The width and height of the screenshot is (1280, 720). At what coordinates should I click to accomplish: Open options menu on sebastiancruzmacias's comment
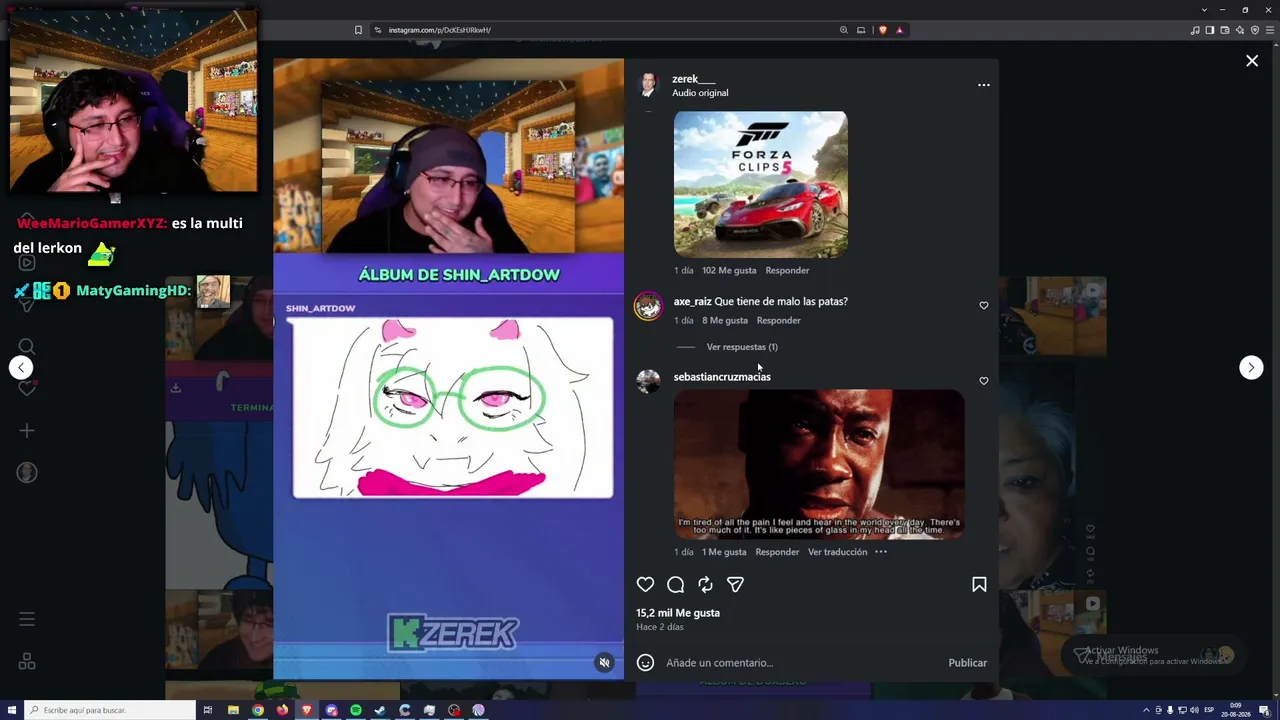881,552
